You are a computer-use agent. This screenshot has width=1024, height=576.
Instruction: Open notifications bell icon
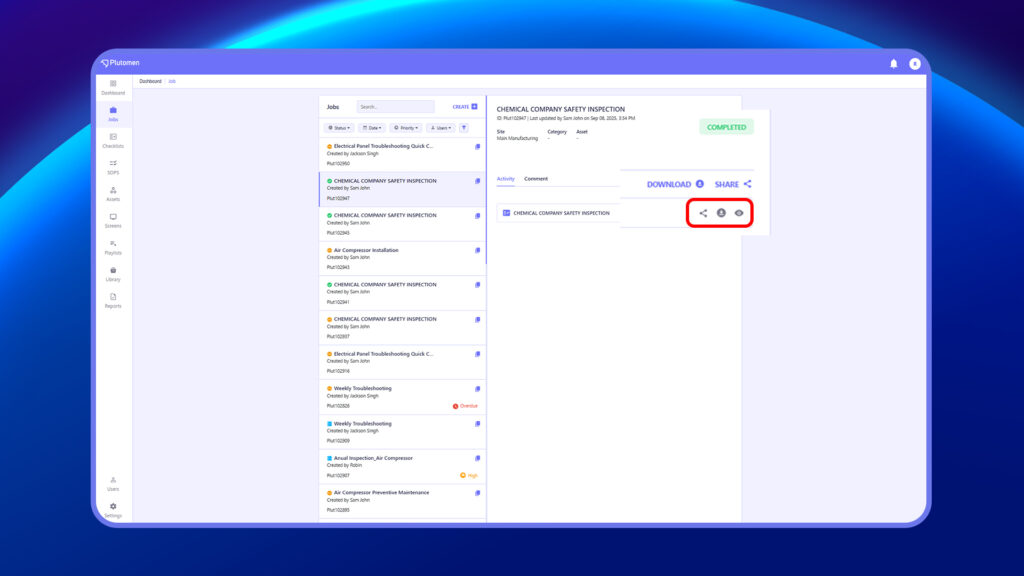coord(893,63)
